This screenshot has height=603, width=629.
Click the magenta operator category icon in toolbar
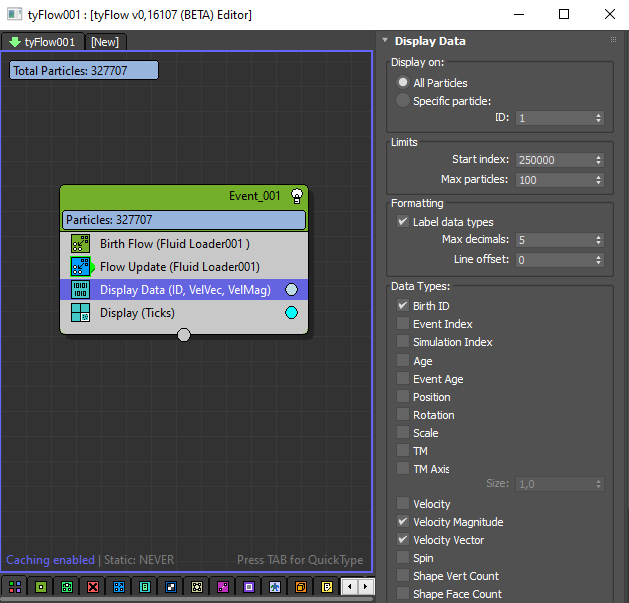[x=223, y=587]
